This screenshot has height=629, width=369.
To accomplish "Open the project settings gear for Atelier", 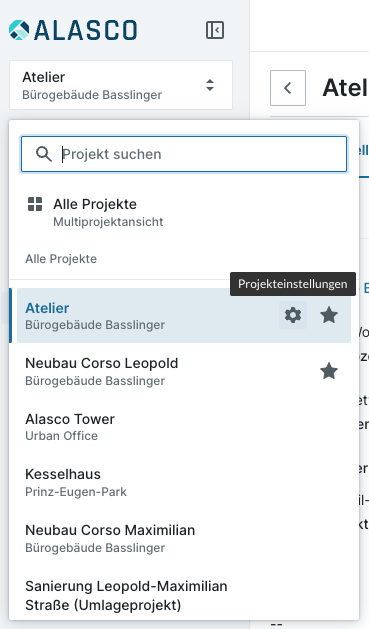I will [x=293, y=315].
